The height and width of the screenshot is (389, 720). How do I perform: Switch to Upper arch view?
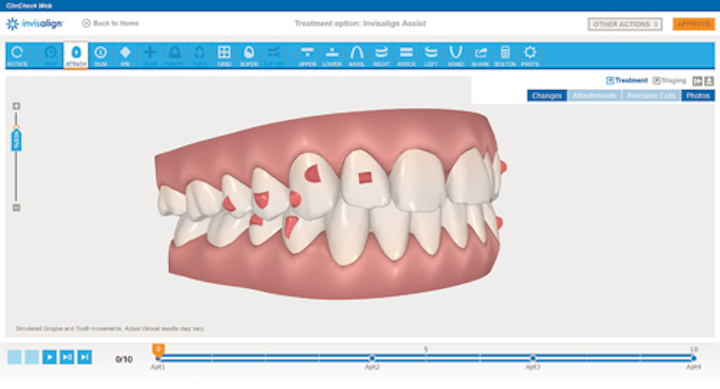307,56
